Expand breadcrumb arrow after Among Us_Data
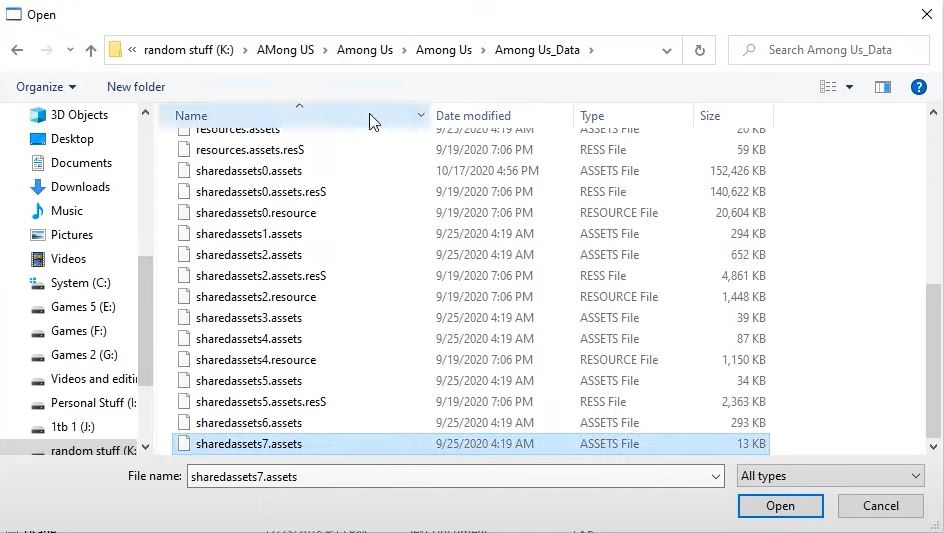Viewport: 944px width, 533px height. coord(591,50)
